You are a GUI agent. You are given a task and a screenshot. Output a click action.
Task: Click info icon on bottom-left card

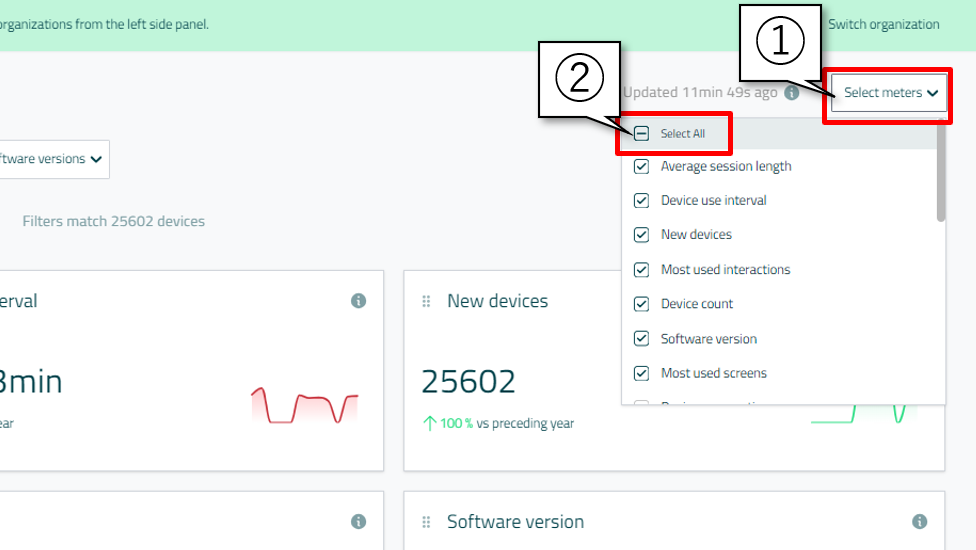pyautogui.click(x=358, y=522)
